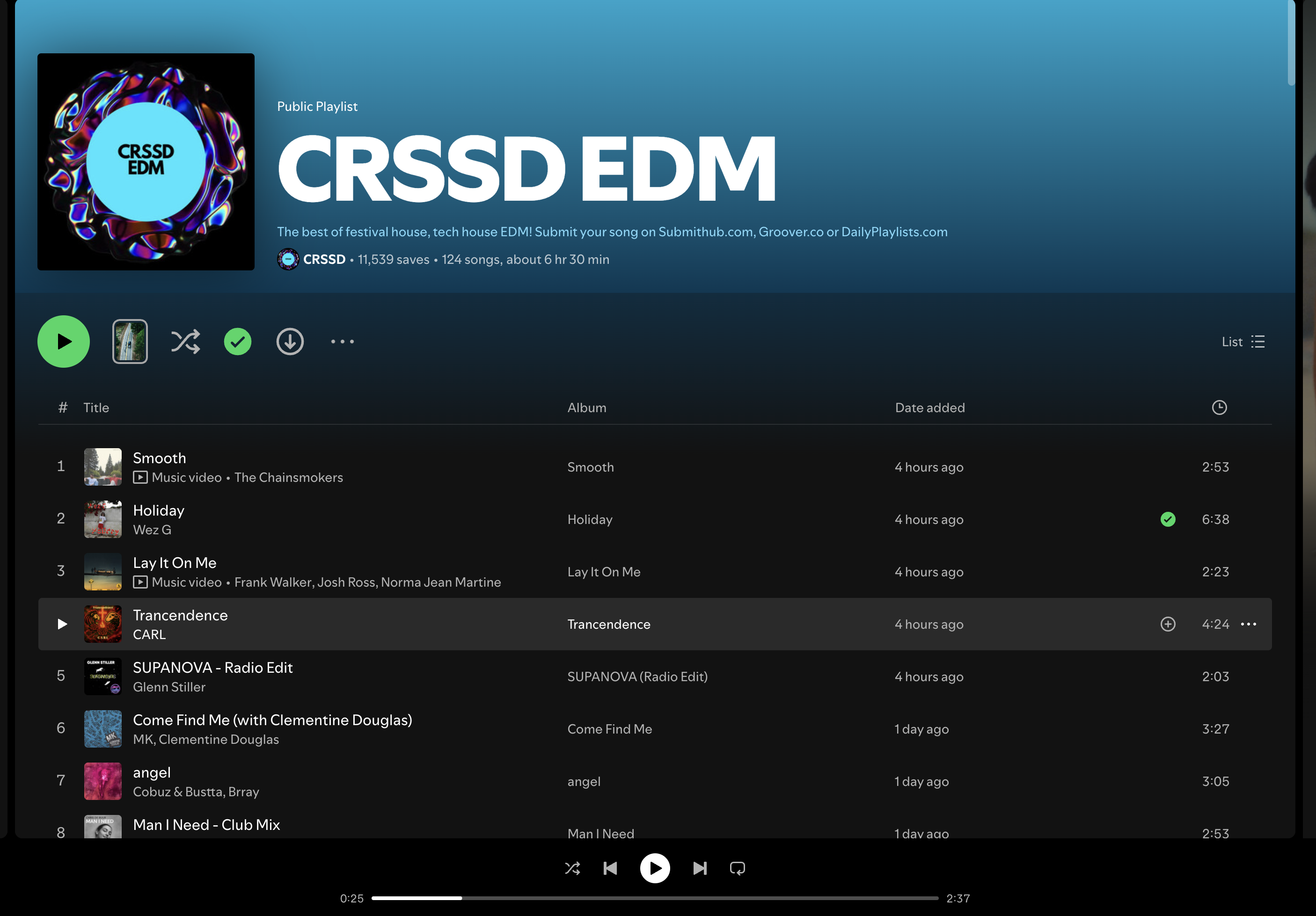Go to previous track in player
Screen dimensions: 1316x916
point(610,868)
